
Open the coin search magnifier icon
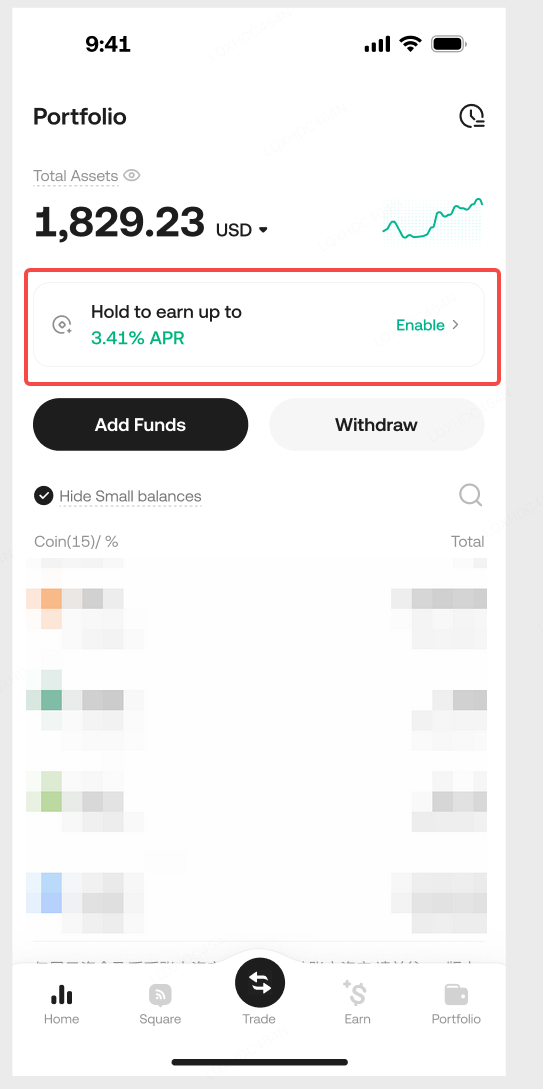pyautogui.click(x=471, y=495)
